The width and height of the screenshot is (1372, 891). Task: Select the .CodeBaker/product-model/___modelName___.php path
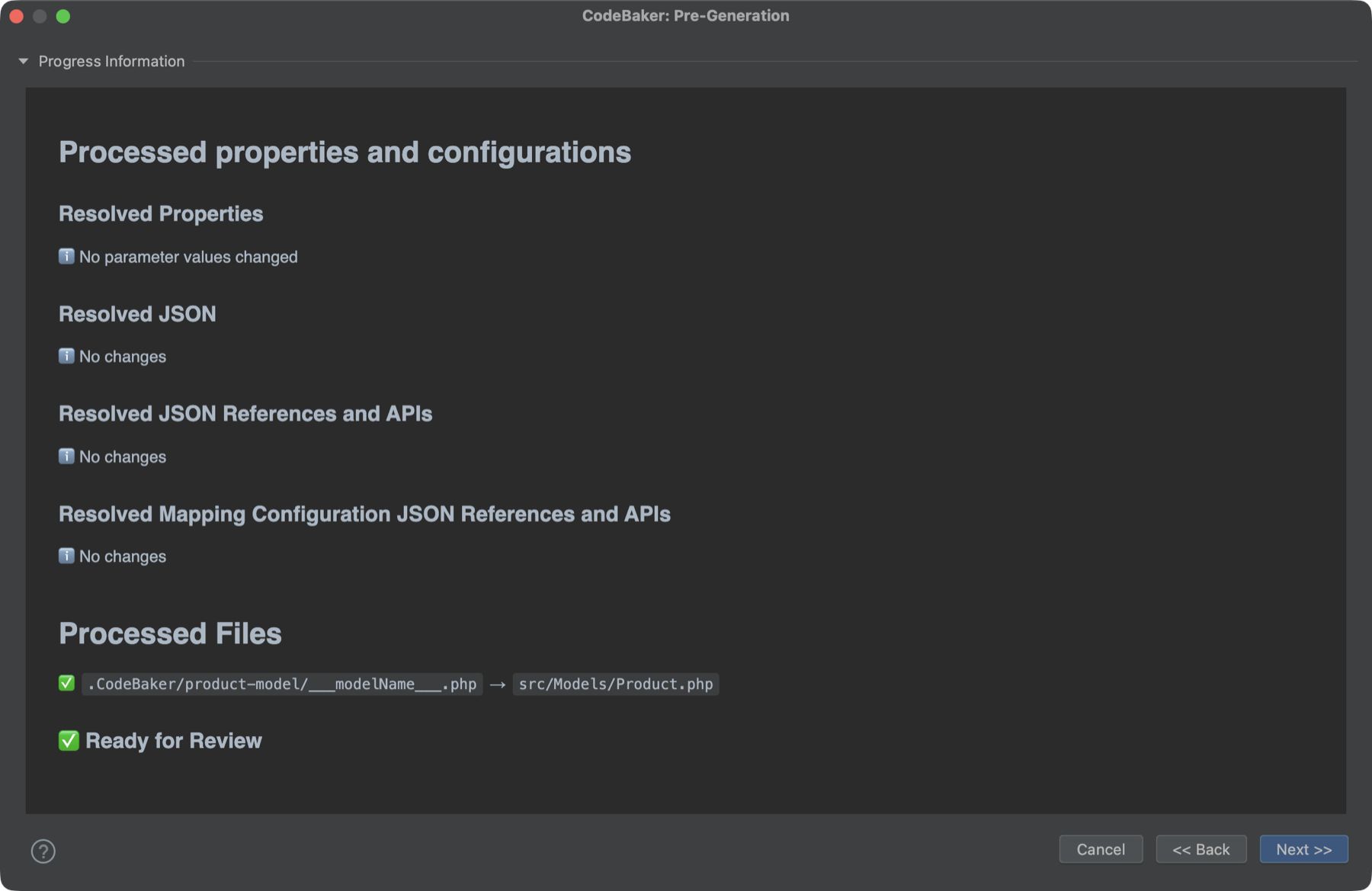(x=282, y=684)
